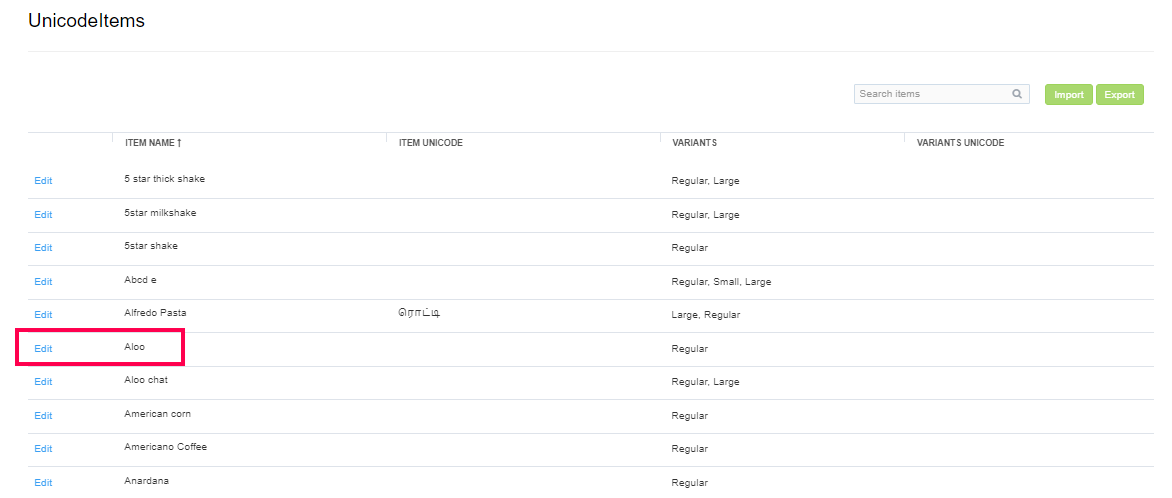Click the Aloo item name cell
The width and height of the screenshot is (1172, 498).
135,347
